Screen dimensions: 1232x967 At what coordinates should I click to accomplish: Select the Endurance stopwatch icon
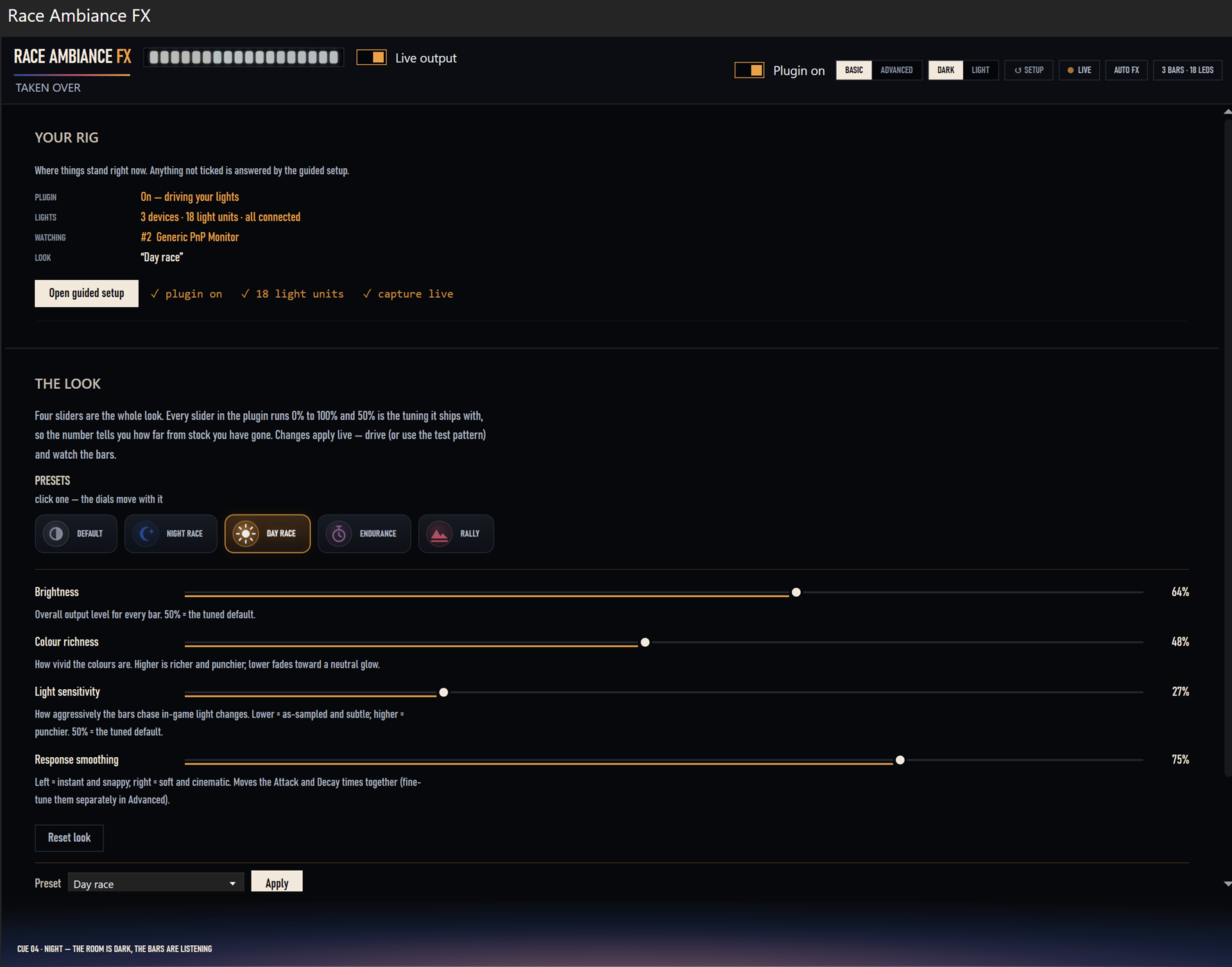(x=339, y=533)
